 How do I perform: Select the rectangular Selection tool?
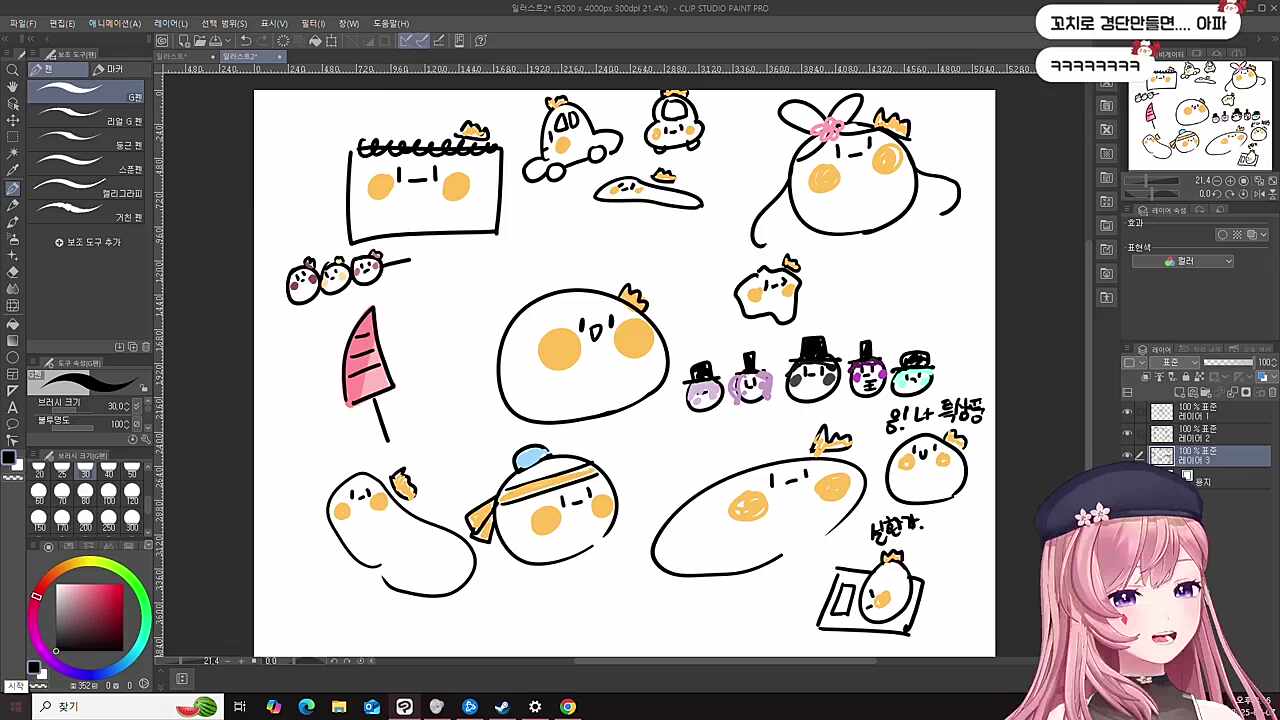[x=12, y=137]
